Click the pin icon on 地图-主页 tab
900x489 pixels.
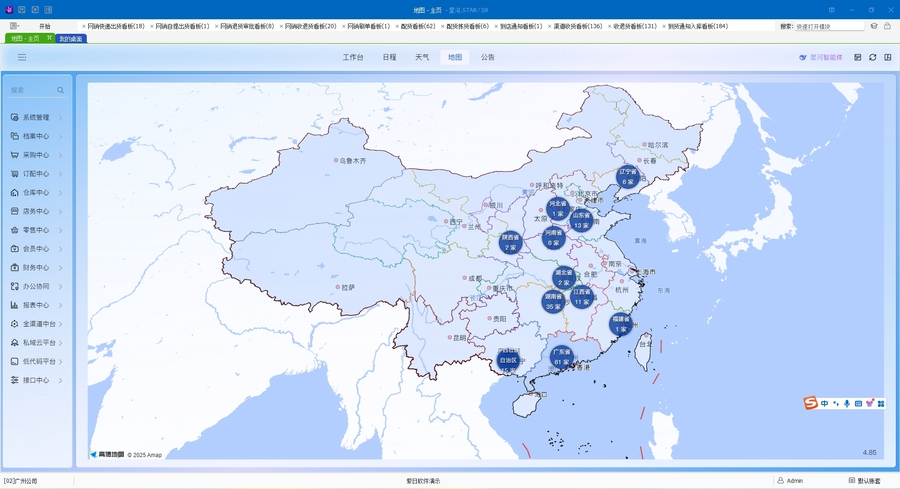(49, 38)
